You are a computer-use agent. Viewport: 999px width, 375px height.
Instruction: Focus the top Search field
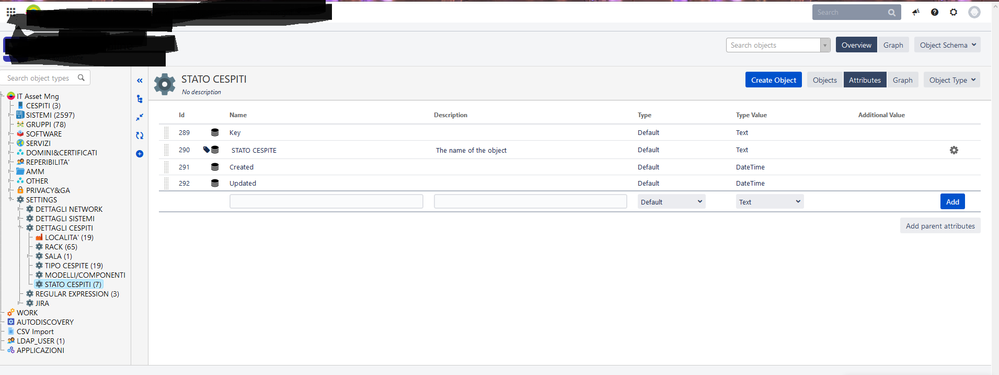pyautogui.click(x=856, y=12)
